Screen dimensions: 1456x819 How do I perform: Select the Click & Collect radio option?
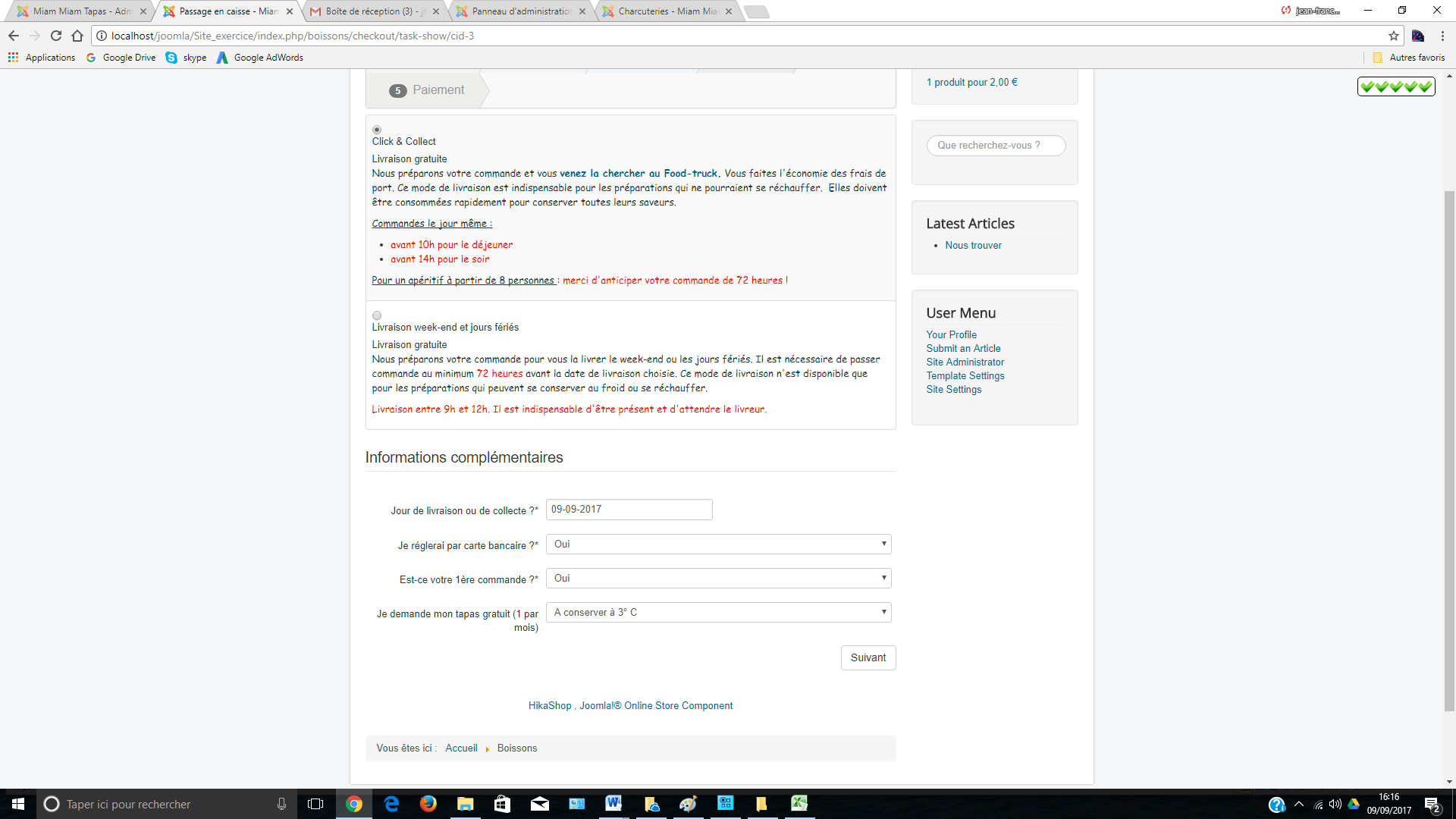pos(377,130)
